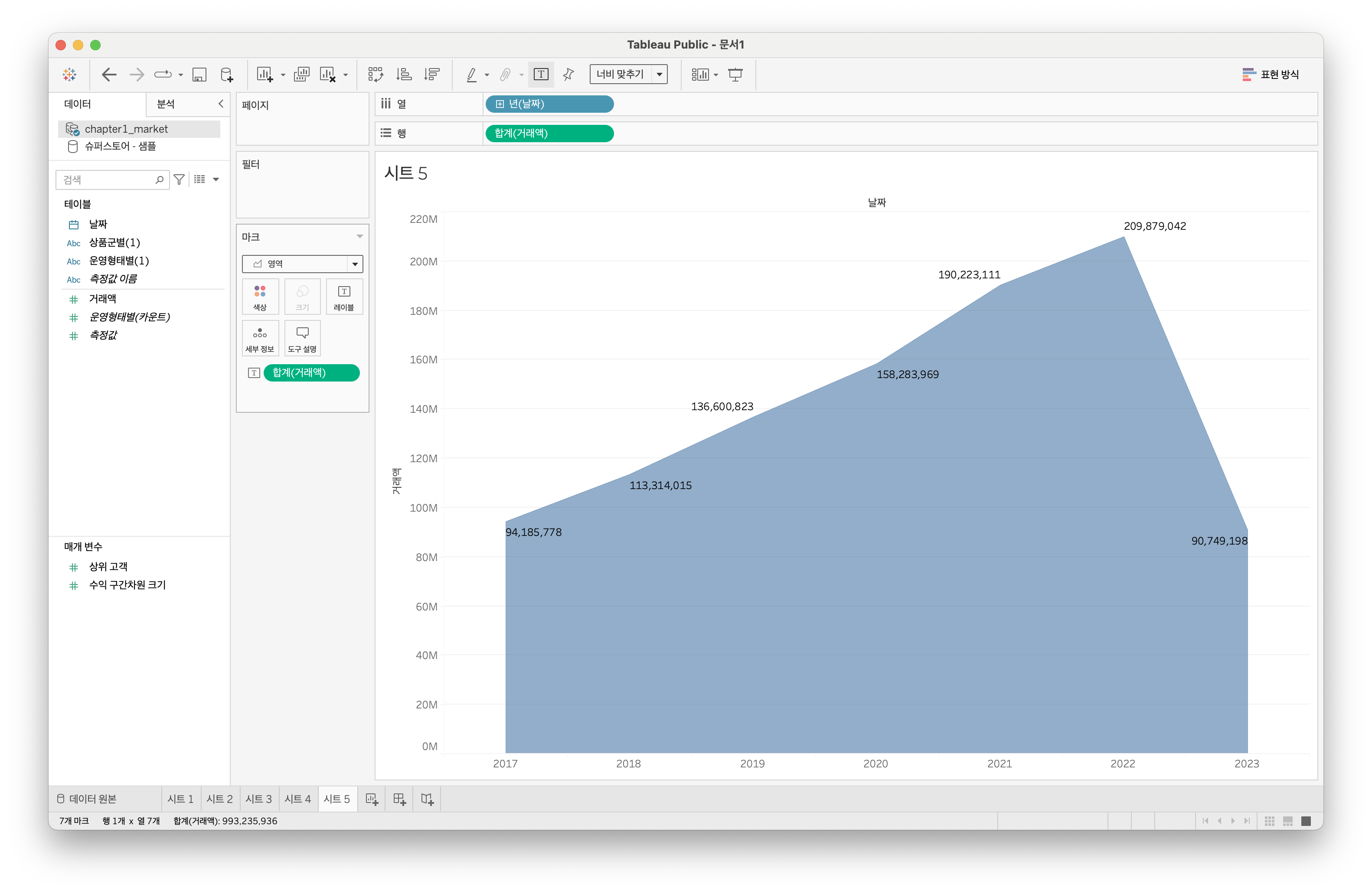Click the 년(날짜) pill on columns shelf
The width and height of the screenshot is (1372, 894).
tap(549, 104)
